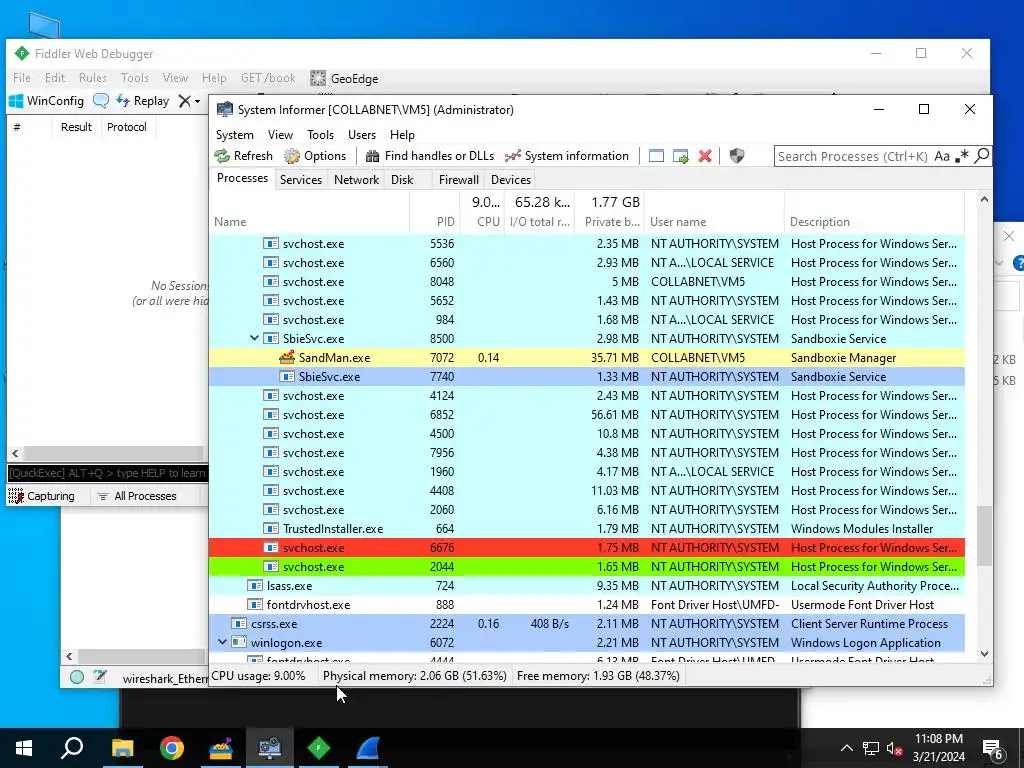This screenshot has width=1024, height=768.
Task: Switch to the Devices tab
Action: click(511, 180)
